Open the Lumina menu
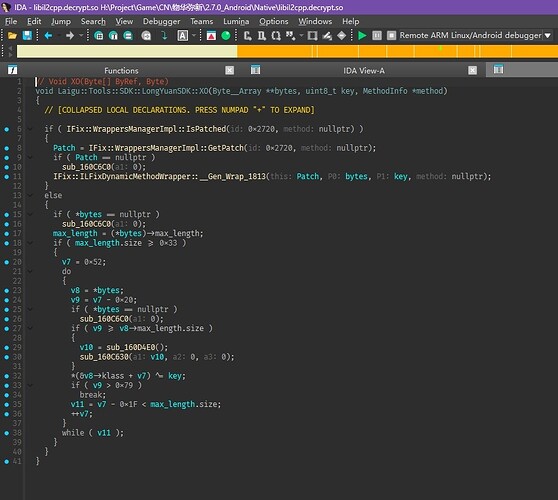This screenshot has width=558, height=500. [236, 21]
